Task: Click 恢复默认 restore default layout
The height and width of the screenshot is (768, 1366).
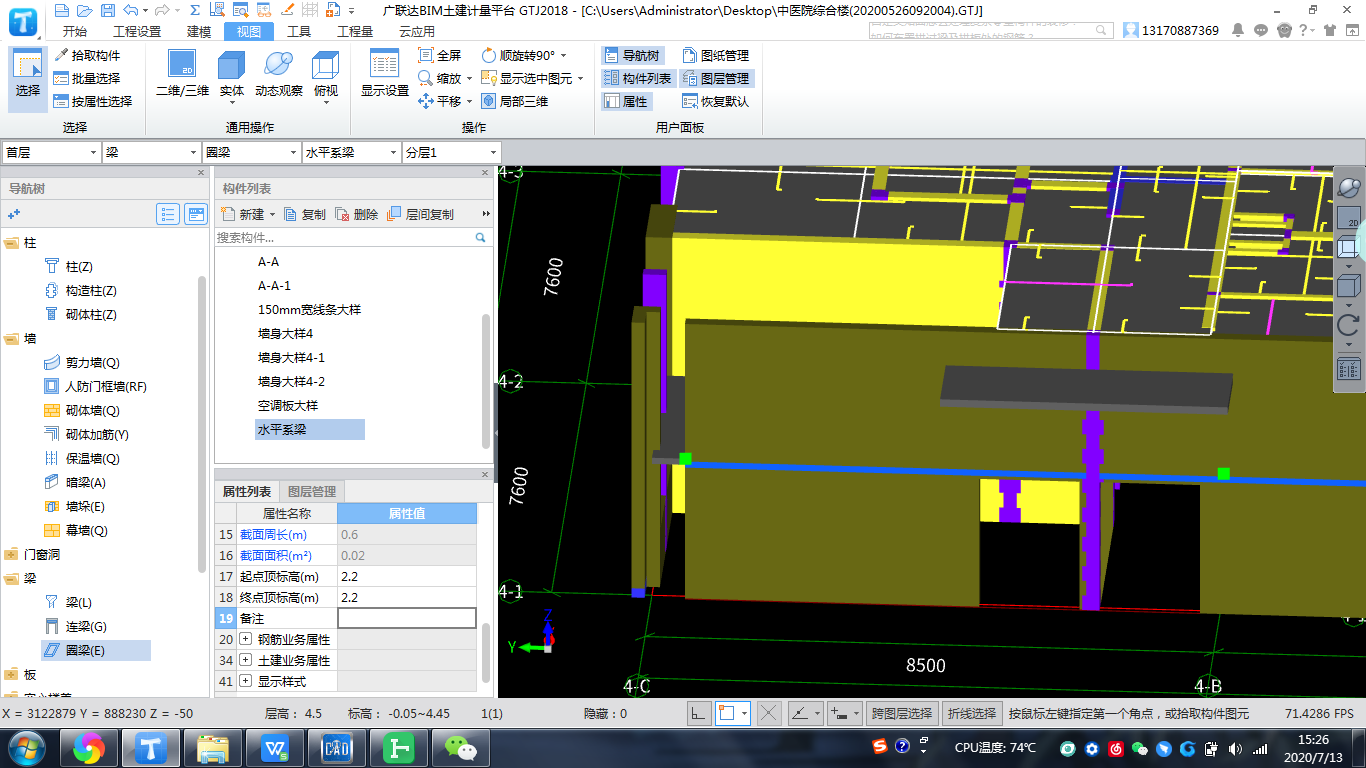Action: click(716, 101)
